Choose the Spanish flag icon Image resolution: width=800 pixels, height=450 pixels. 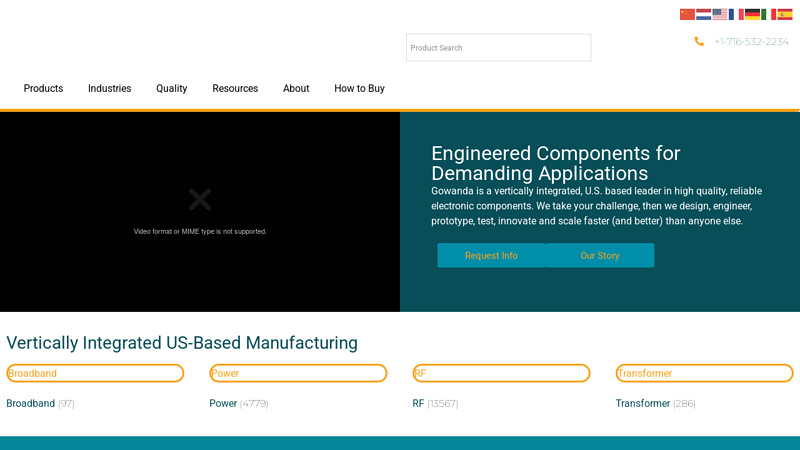click(x=785, y=15)
